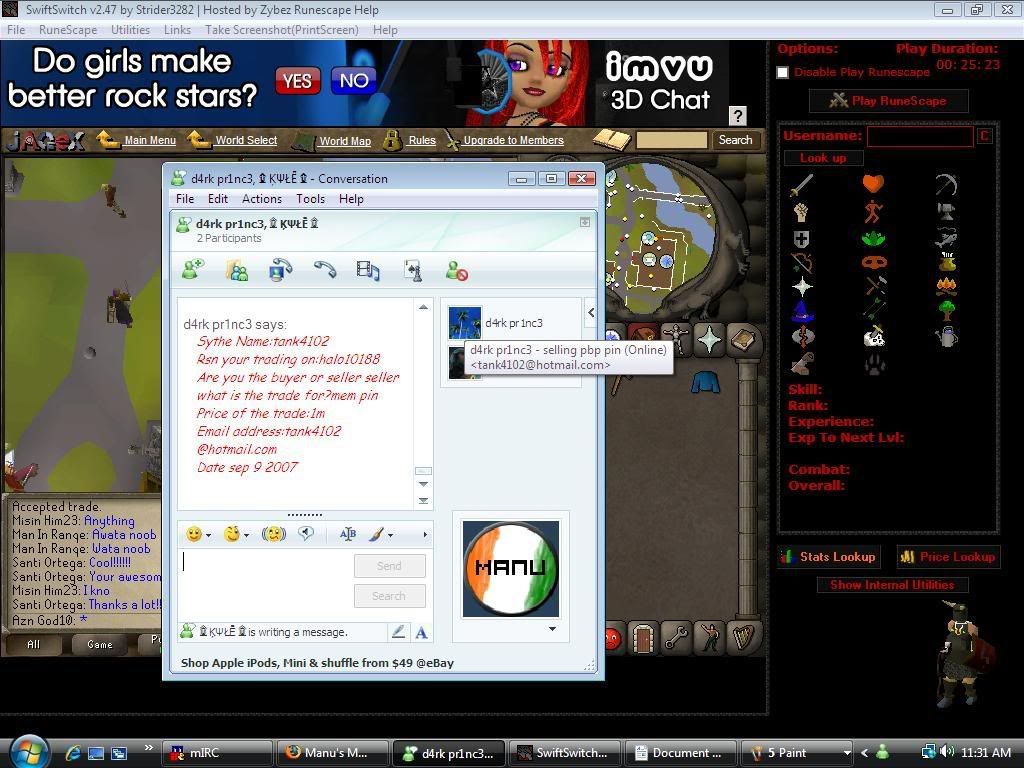Click the conversation scrollbar down arrow

coord(423,484)
